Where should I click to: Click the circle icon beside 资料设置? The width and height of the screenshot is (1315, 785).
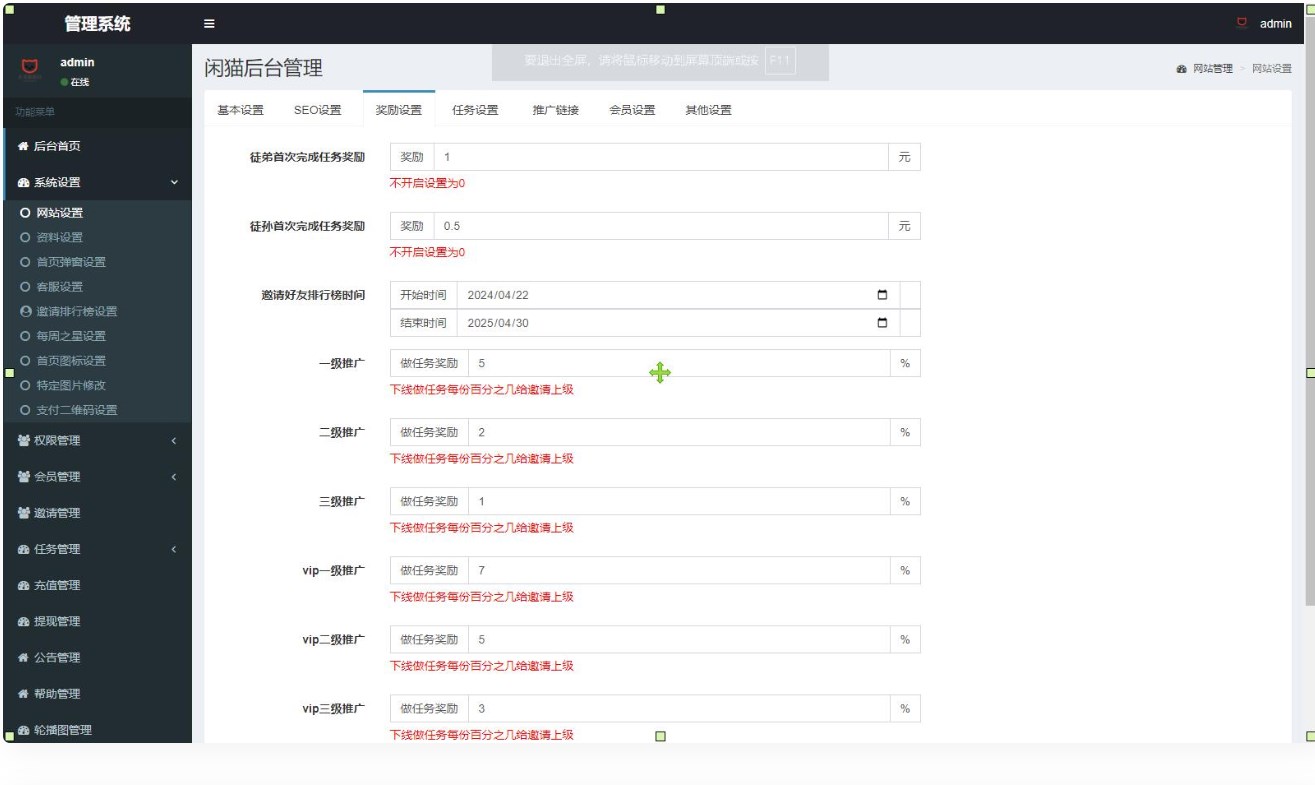coord(25,237)
